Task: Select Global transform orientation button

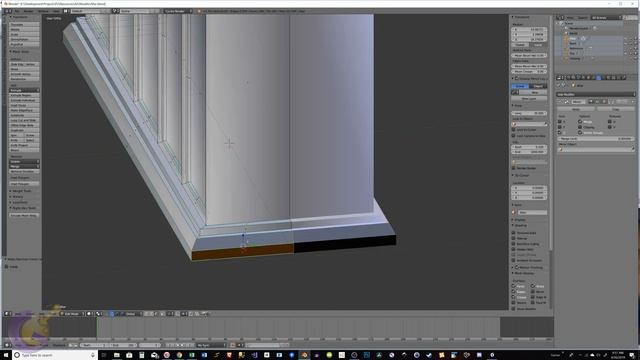Action: 520,45
